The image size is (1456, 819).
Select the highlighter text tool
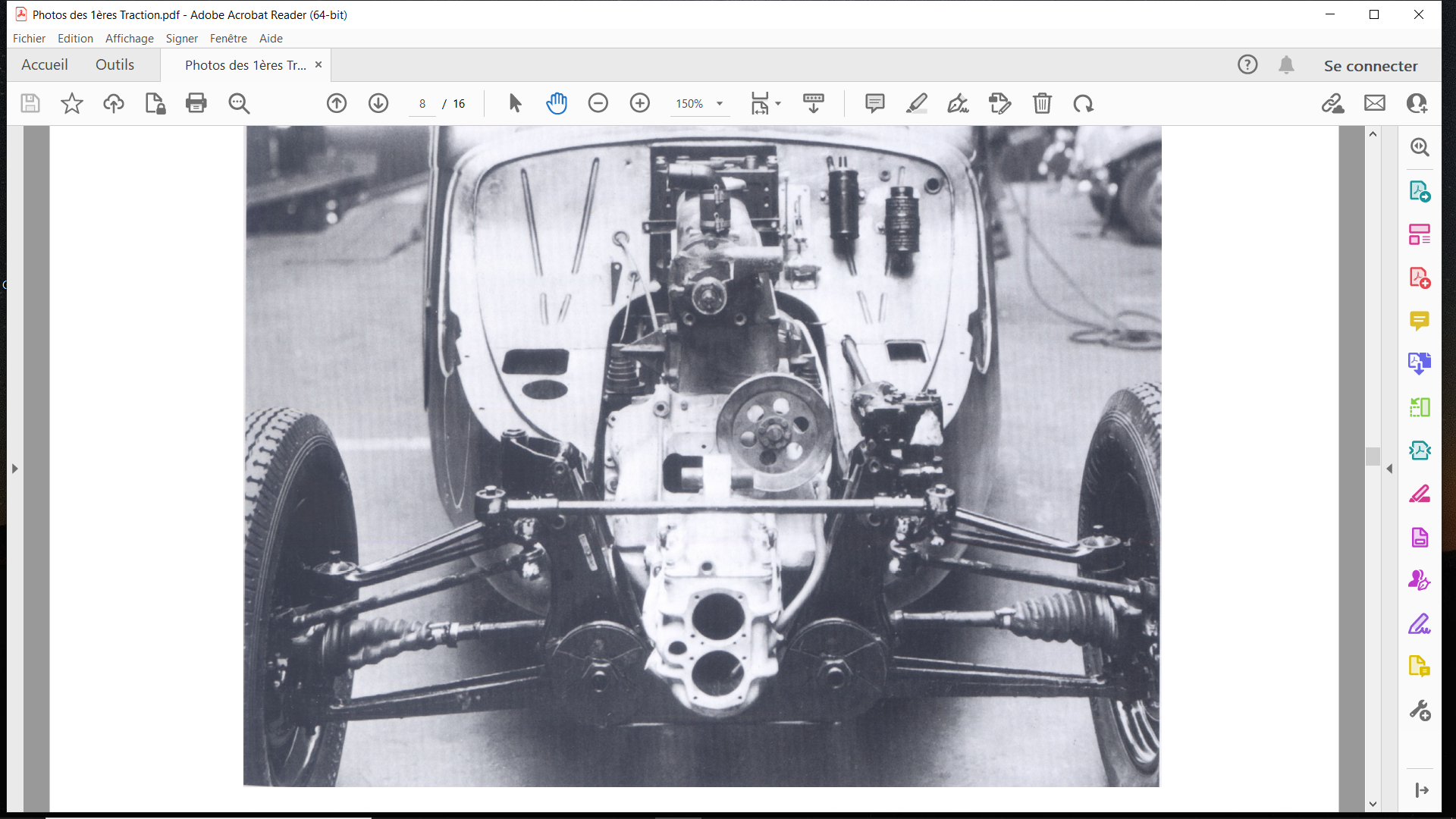pos(916,103)
